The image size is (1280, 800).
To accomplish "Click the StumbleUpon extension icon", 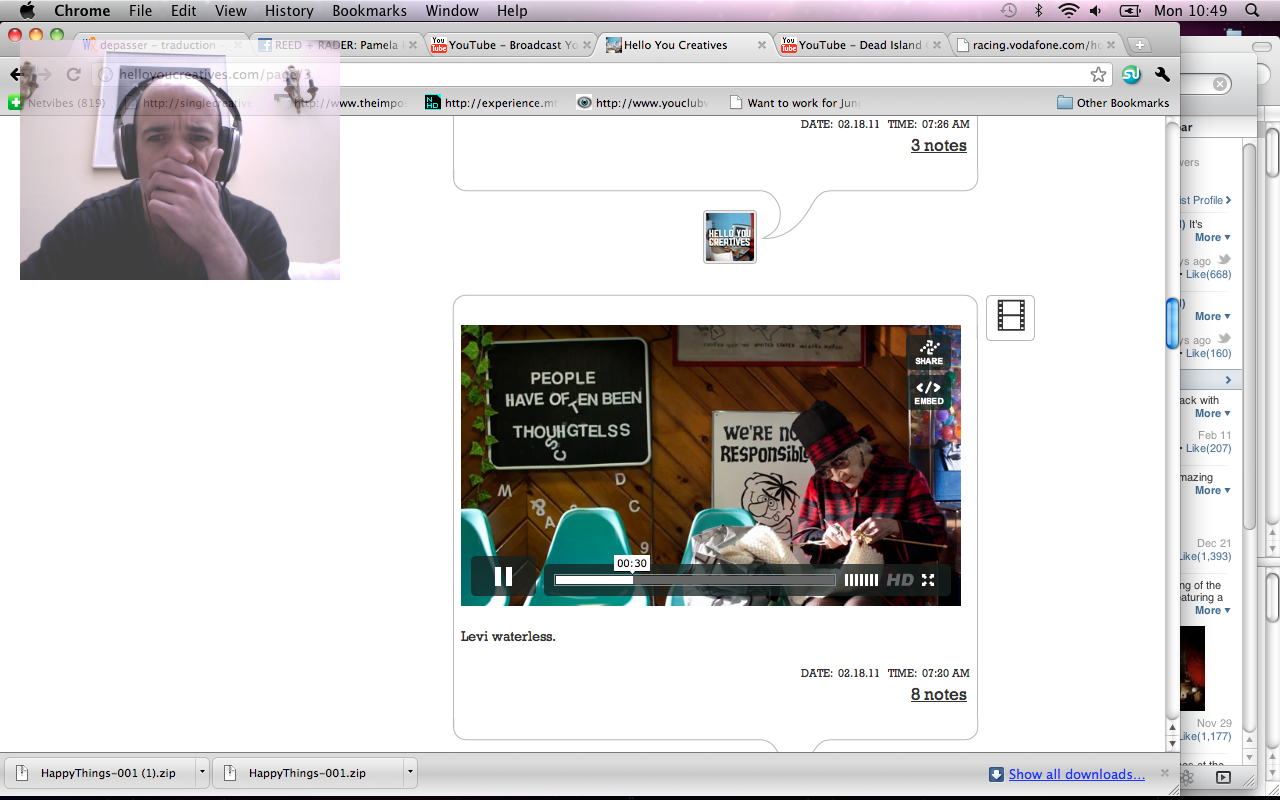I will click(1131, 75).
